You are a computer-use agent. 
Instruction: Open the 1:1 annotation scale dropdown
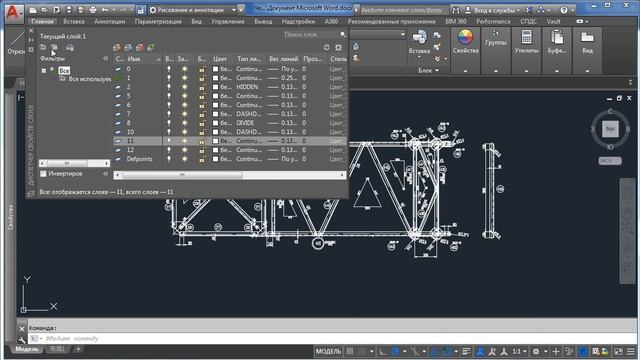coord(519,351)
